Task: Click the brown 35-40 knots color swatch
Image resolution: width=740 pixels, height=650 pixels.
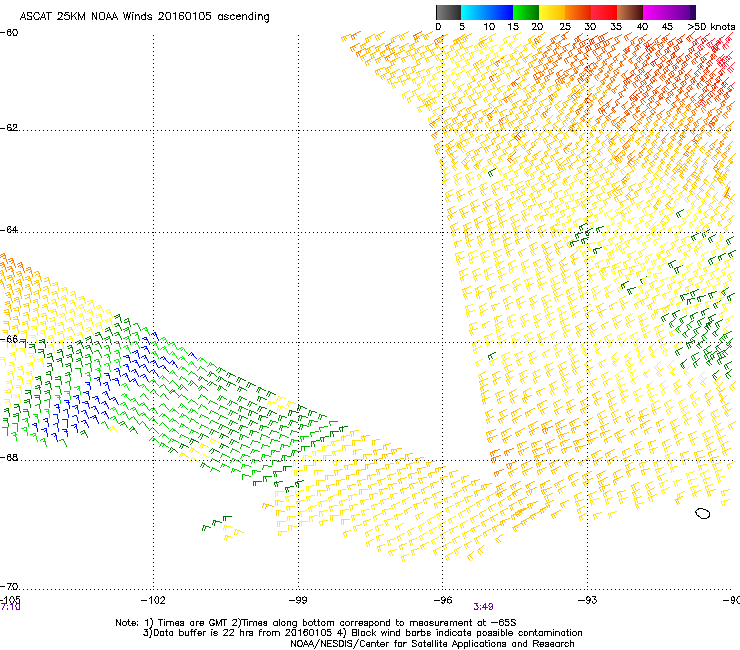Action: [x=630, y=12]
